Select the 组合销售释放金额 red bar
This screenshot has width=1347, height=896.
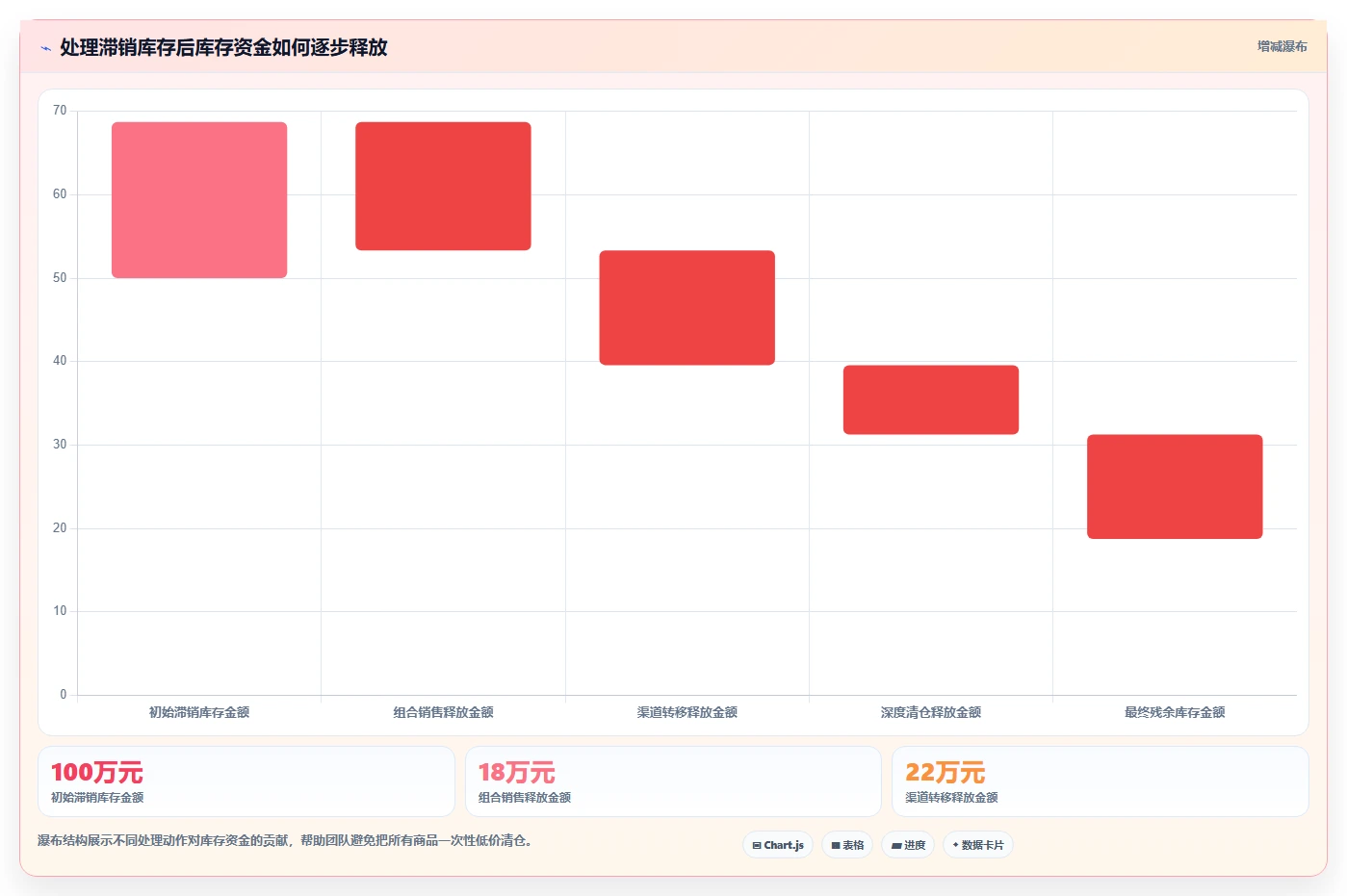[443, 186]
